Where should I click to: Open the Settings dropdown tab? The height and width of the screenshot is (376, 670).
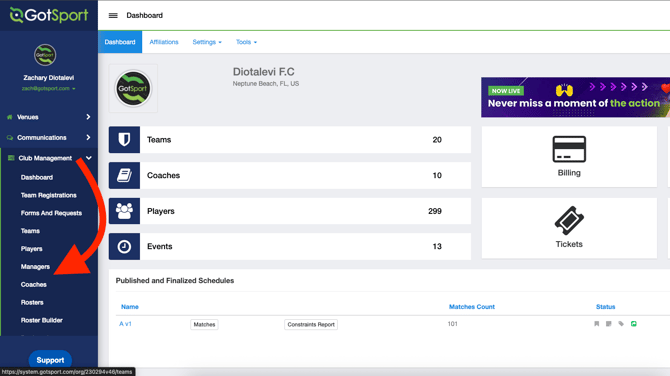pos(207,42)
